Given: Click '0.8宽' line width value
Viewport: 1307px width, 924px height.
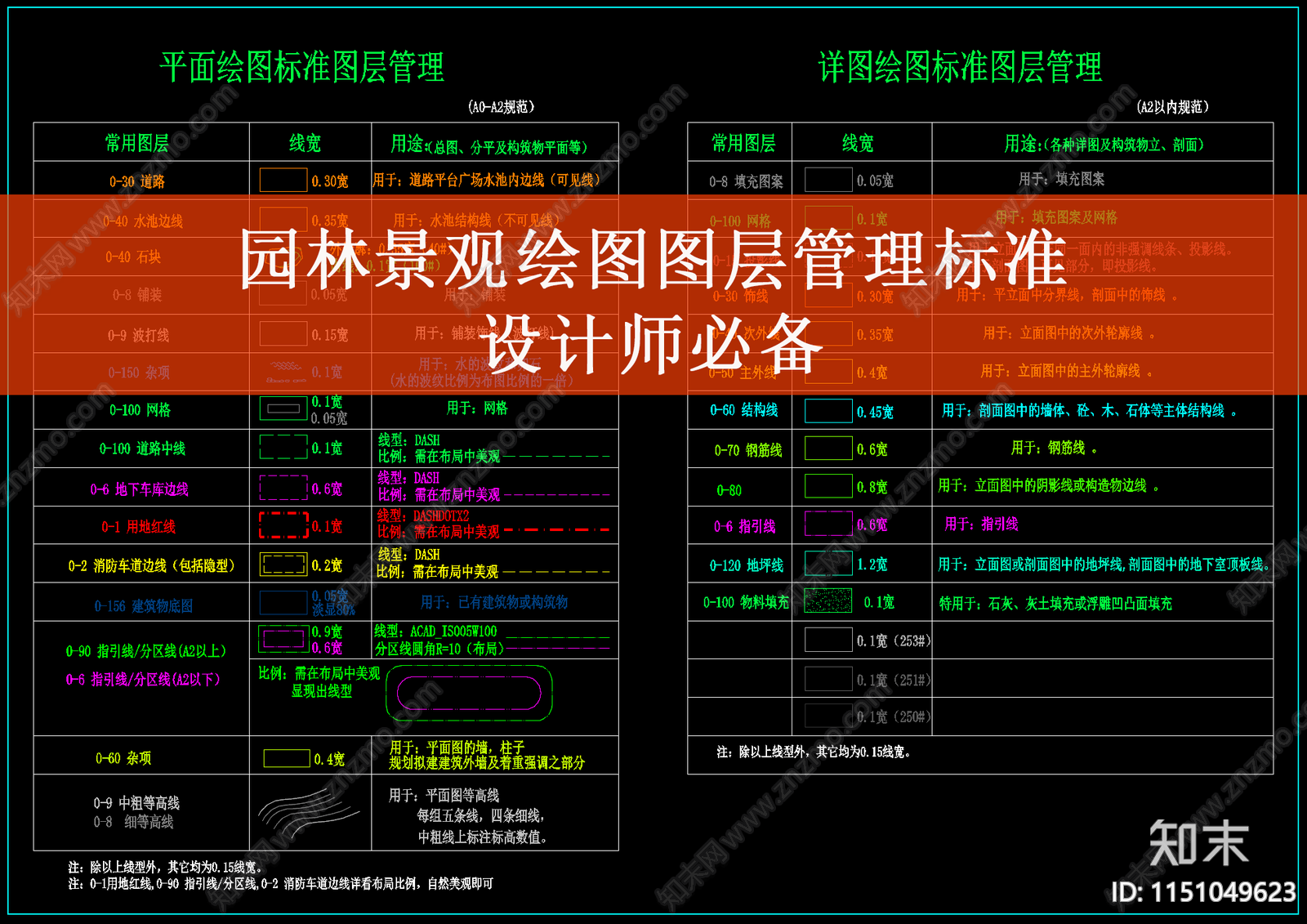Looking at the screenshot, I should point(872,487).
